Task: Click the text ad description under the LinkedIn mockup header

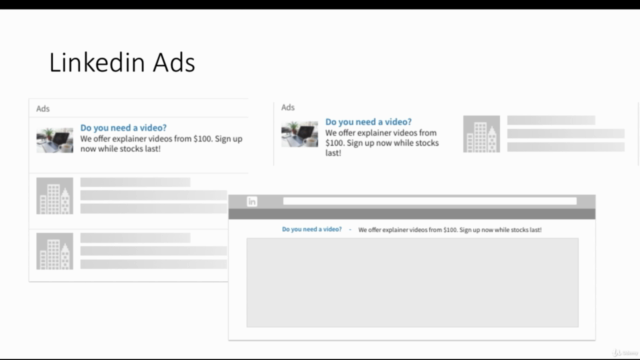Action: [450, 230]
